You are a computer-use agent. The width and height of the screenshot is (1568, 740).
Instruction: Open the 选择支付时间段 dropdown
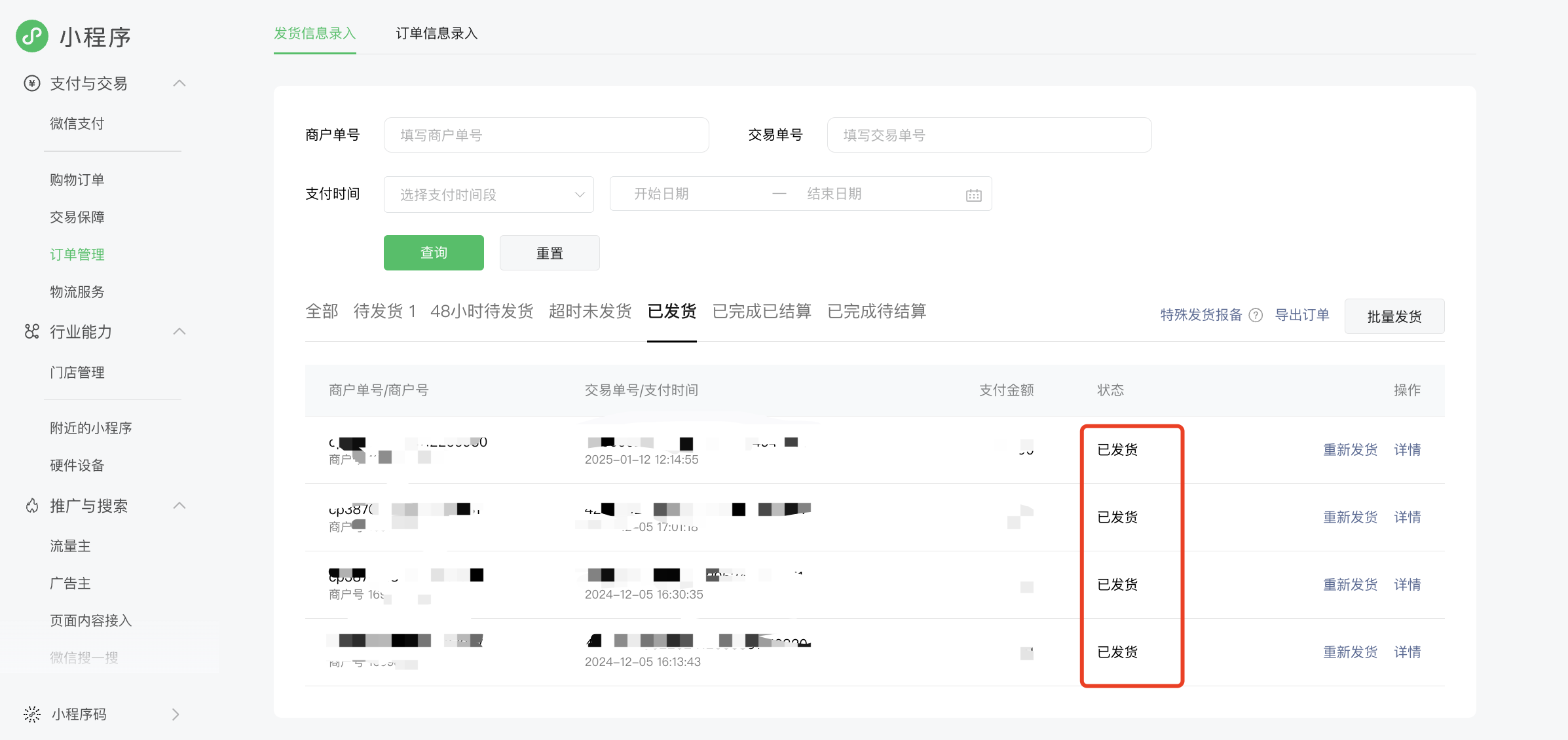pos(489,194)
